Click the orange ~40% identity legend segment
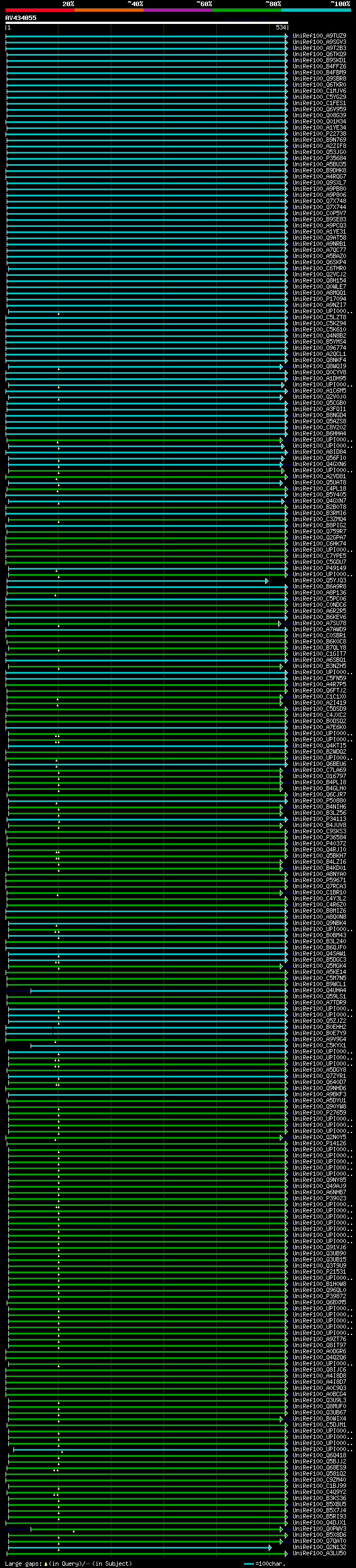 pos(108,10)
